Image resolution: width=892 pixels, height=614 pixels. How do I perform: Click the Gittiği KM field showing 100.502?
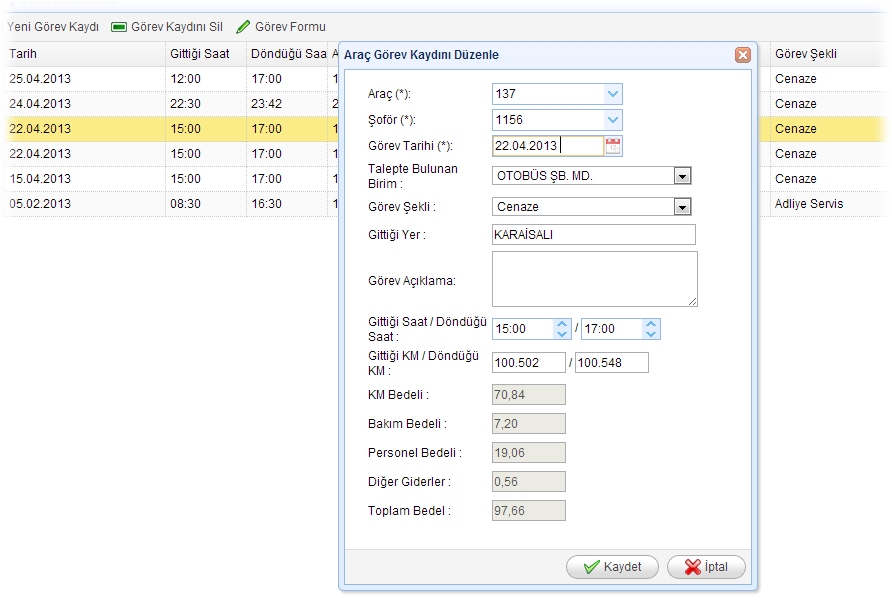[x=529, y=363]
